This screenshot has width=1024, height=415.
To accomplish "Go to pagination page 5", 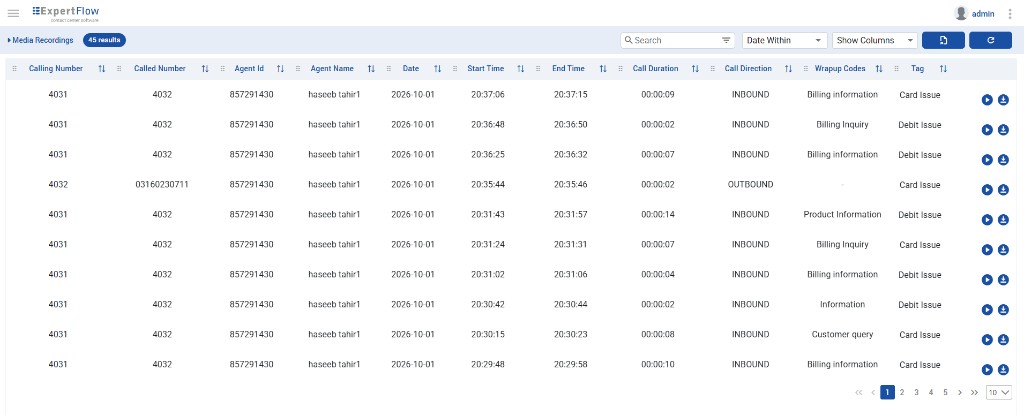I will point(945,392).
